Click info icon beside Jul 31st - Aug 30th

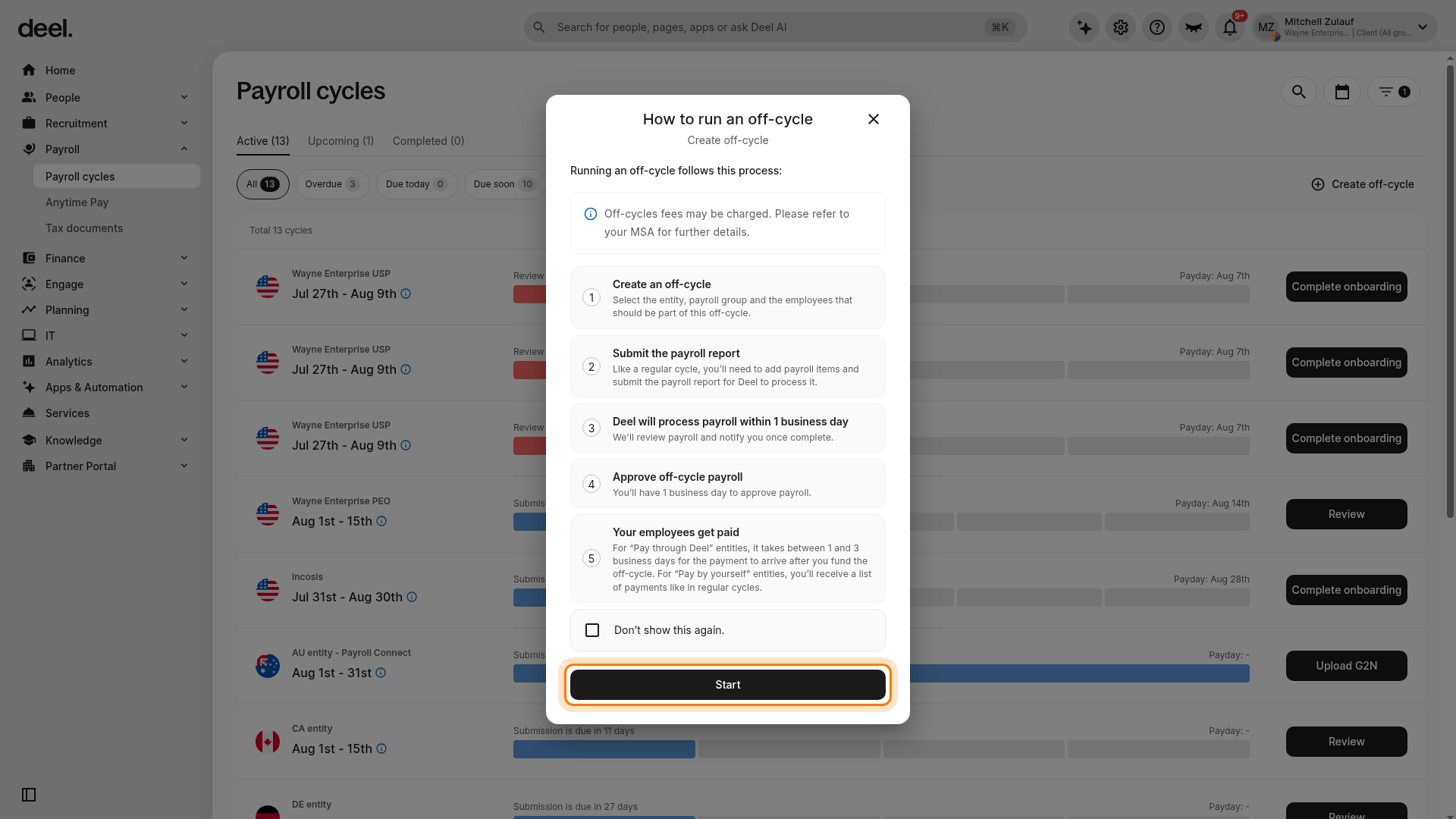tap(412, 597)
